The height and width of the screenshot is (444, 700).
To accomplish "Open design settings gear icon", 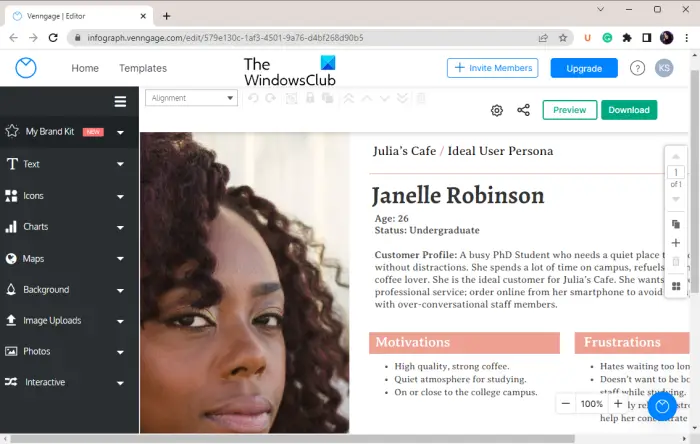I will 497,110.
